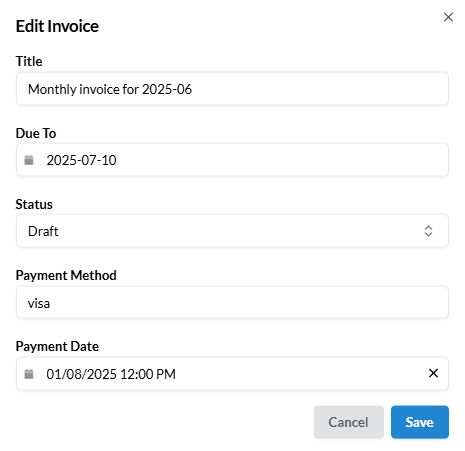Click the Payment Method label
The image size is (465, 451).
tap(66, 275)
